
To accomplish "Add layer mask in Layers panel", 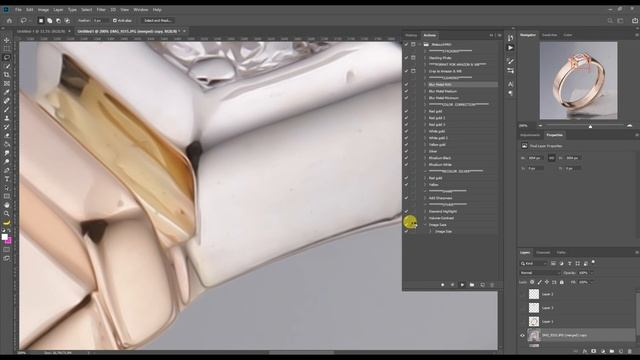I will pyautogui.click(x=593, y=351).
